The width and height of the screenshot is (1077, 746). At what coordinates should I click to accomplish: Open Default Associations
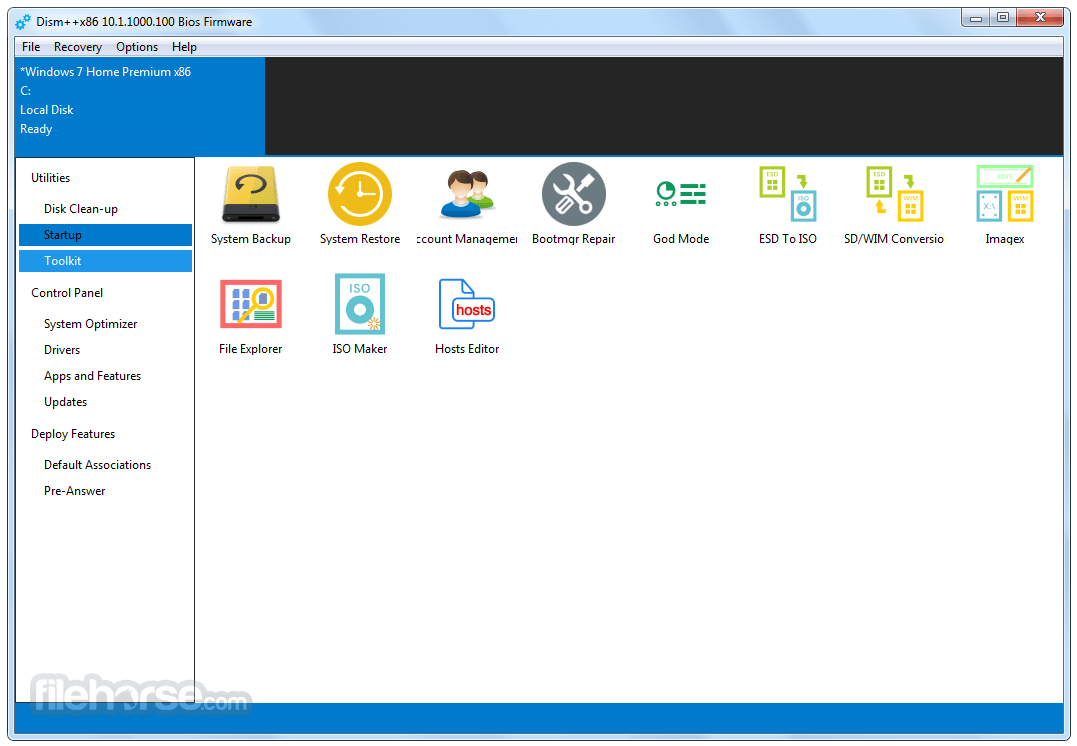[106, 465]
